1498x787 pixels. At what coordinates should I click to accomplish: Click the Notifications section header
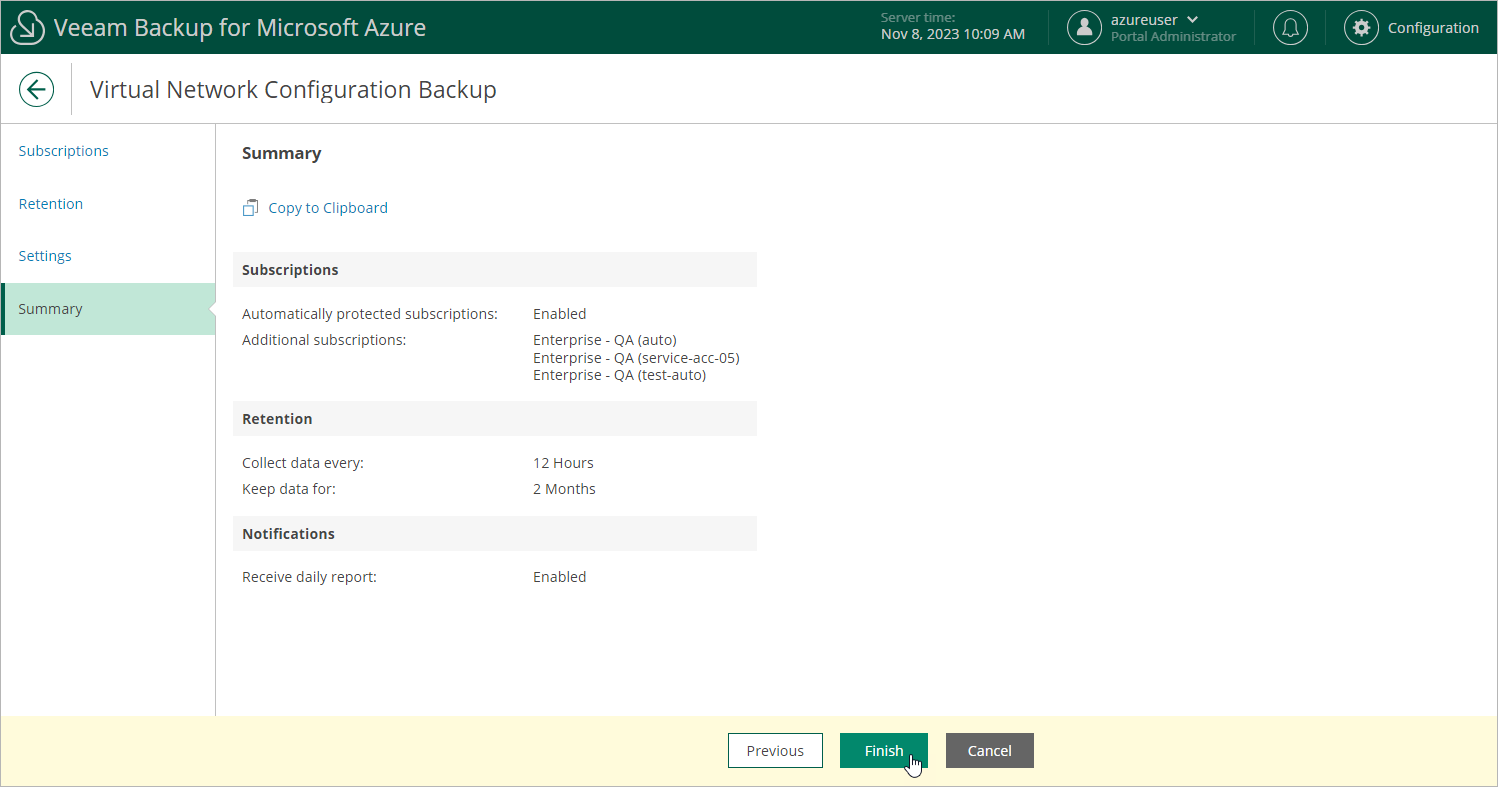click(x=288, y=534)
